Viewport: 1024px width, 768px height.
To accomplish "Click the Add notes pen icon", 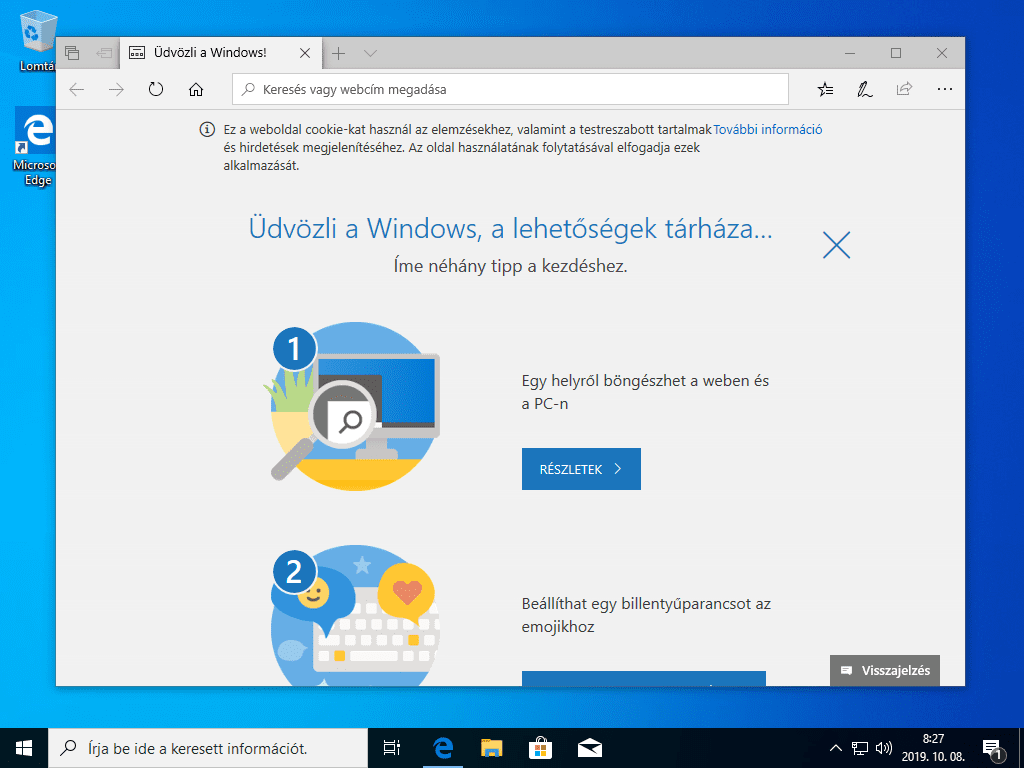I will coord(864,89).
